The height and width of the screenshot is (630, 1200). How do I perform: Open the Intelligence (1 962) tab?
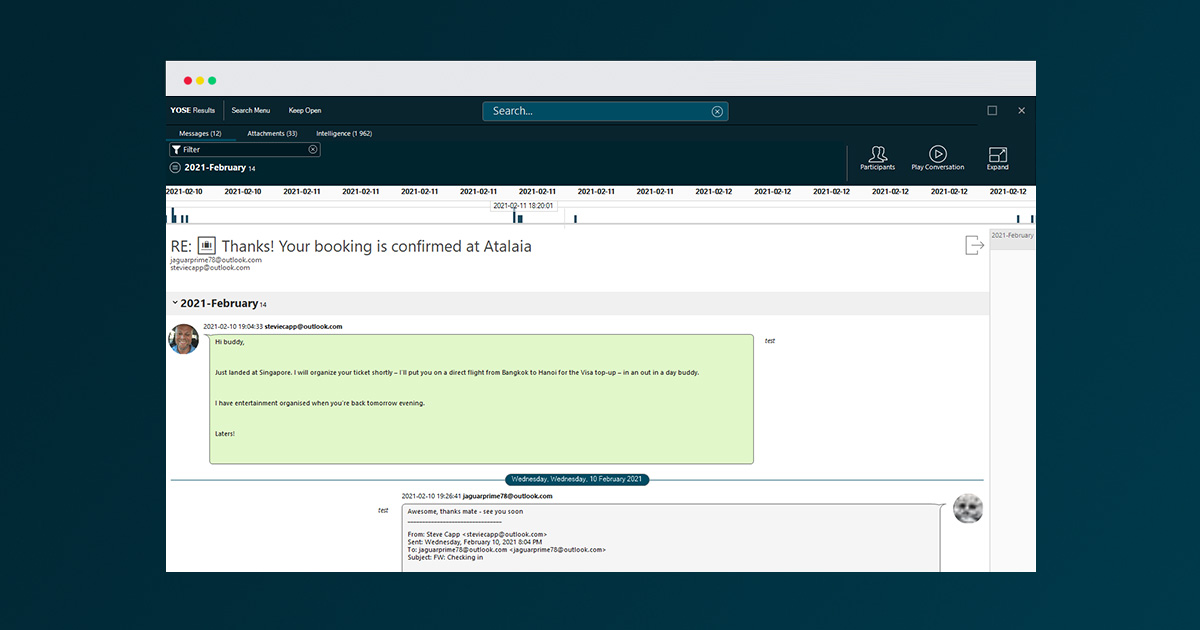point(344,133)
